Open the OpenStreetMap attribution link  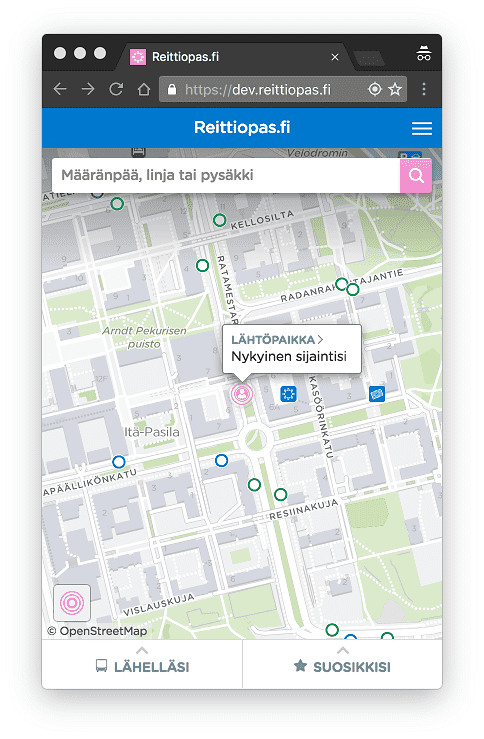coord(98,631)
